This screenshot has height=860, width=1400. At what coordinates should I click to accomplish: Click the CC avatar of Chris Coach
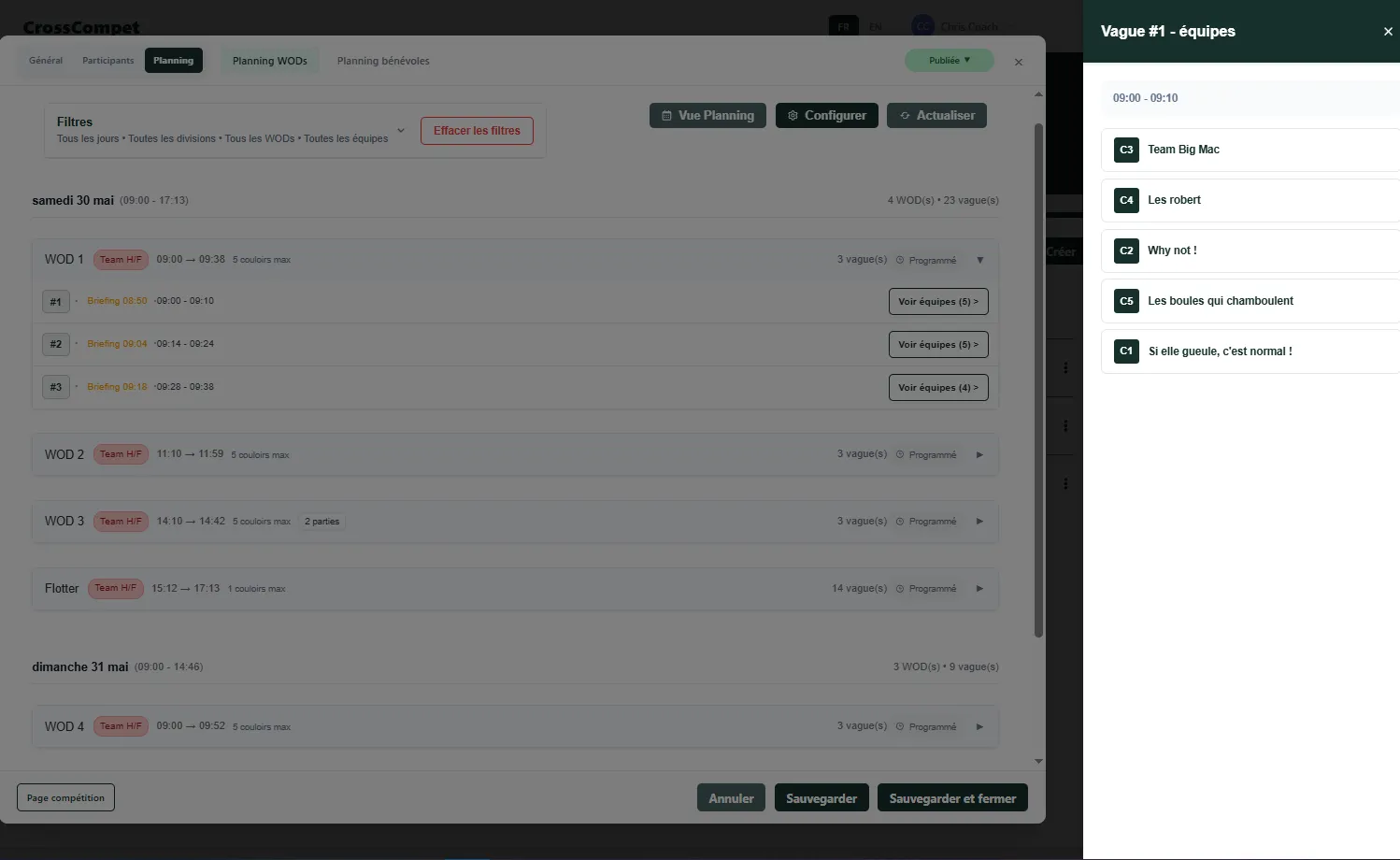point(921,25)
